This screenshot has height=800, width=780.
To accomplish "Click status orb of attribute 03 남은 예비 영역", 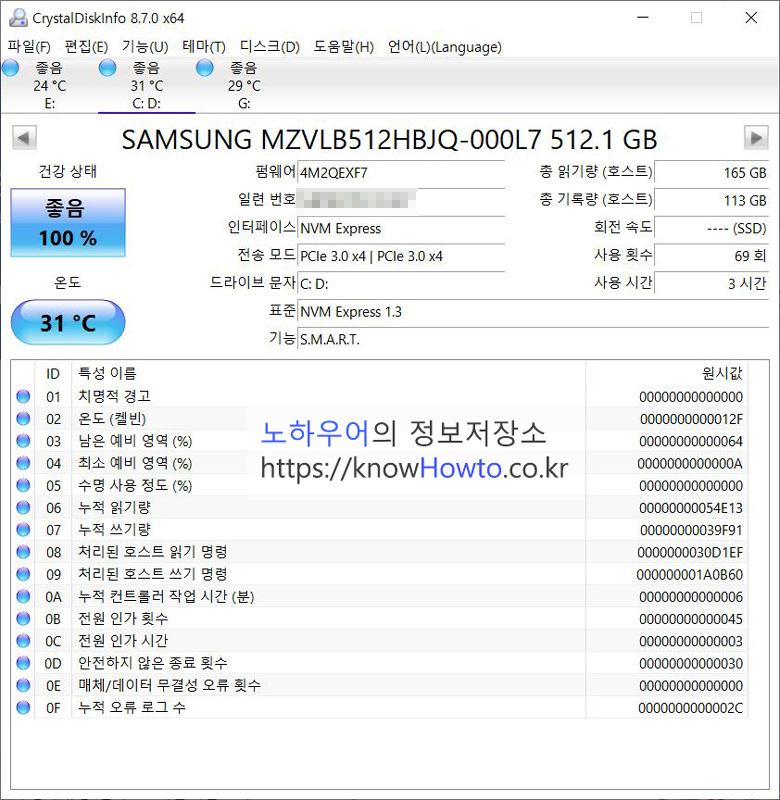I will click(x=23, y=441).
